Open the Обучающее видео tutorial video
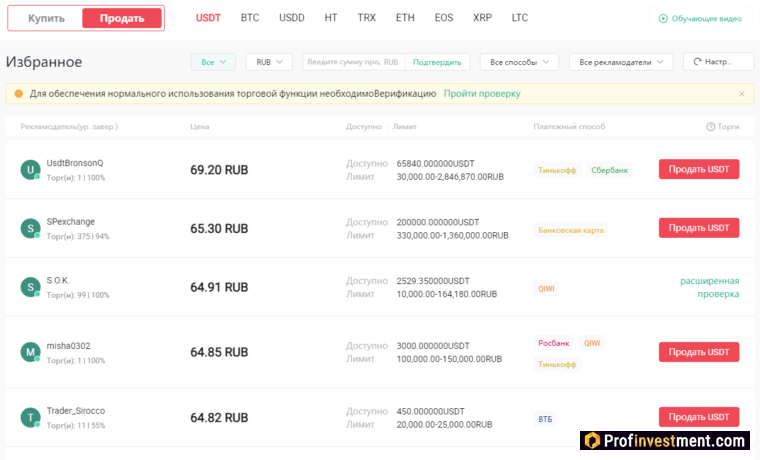Viewport: 760px width, 460px height. tap(700, 18)
